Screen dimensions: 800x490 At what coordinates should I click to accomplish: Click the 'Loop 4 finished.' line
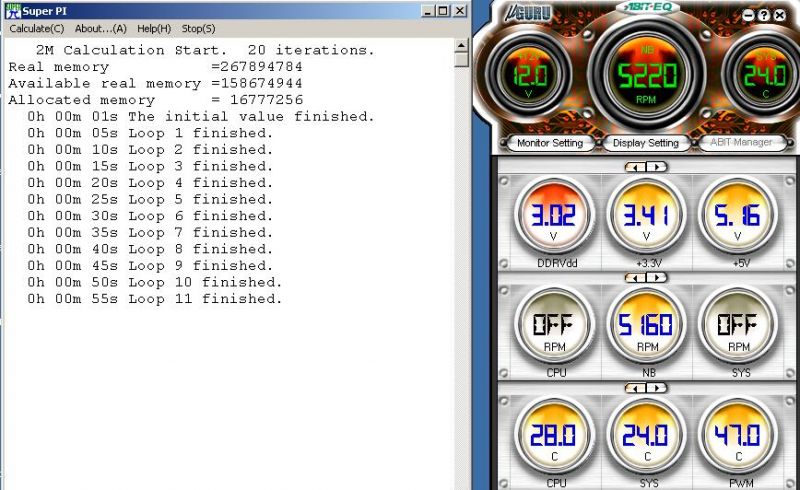point(150,183)
